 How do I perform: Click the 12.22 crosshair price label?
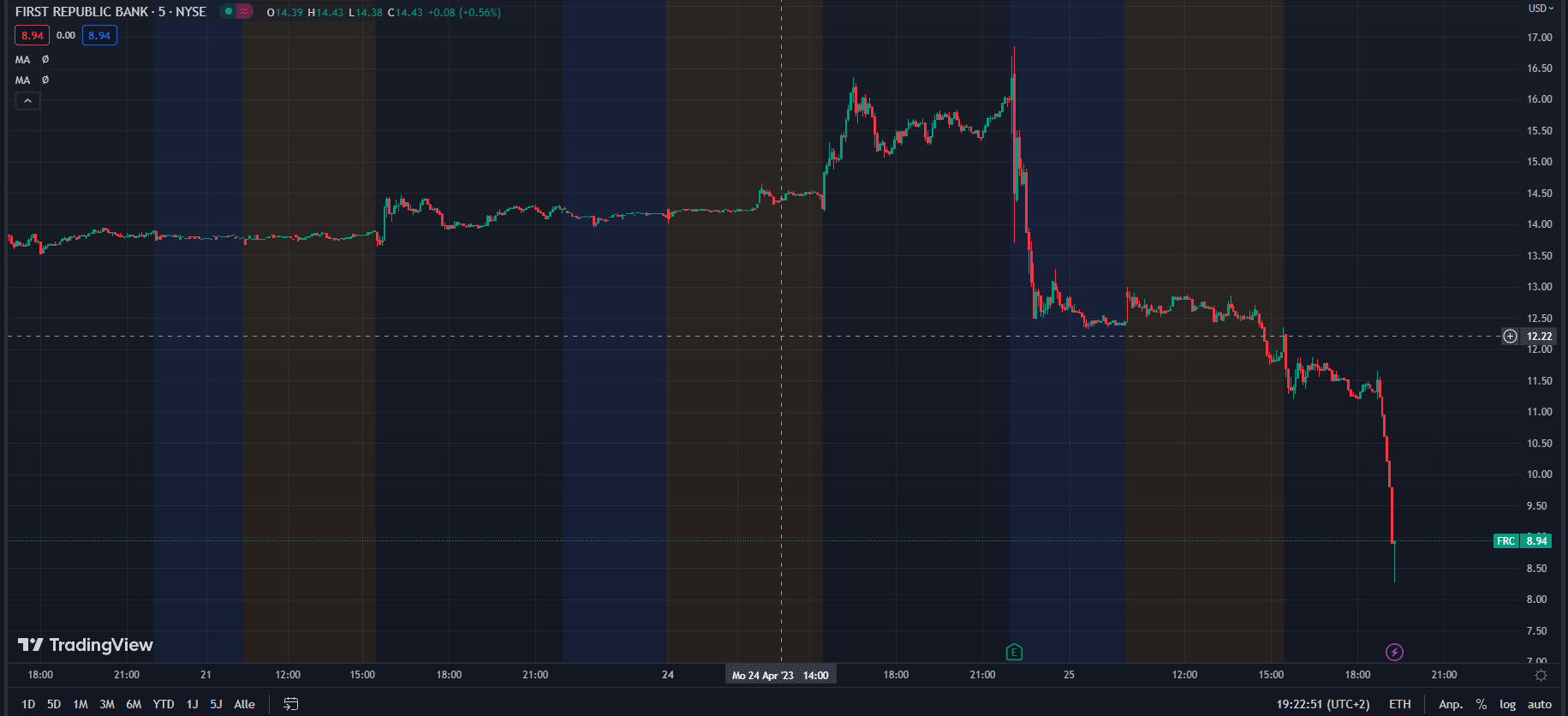[1539, 336]
